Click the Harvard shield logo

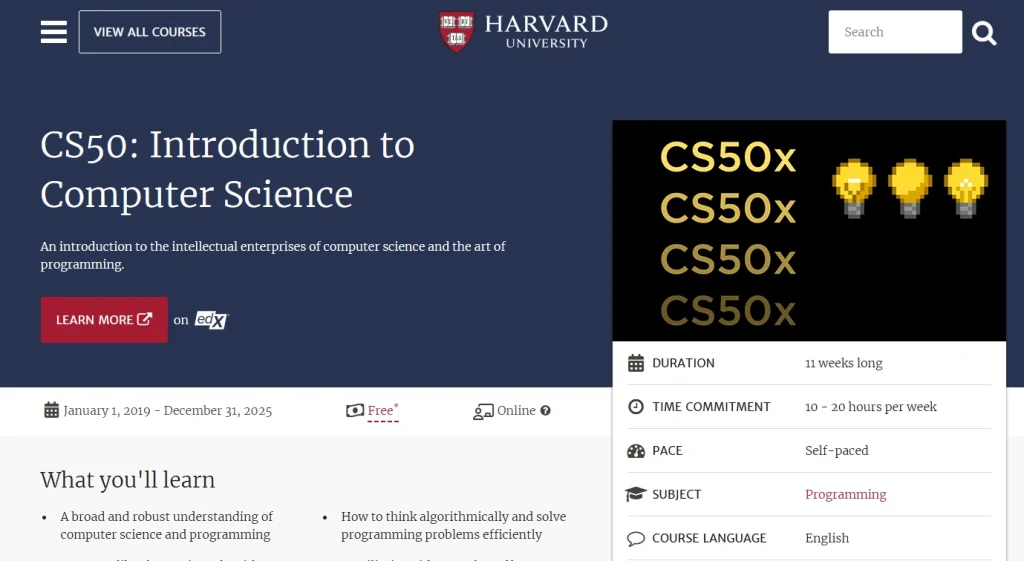457,32
